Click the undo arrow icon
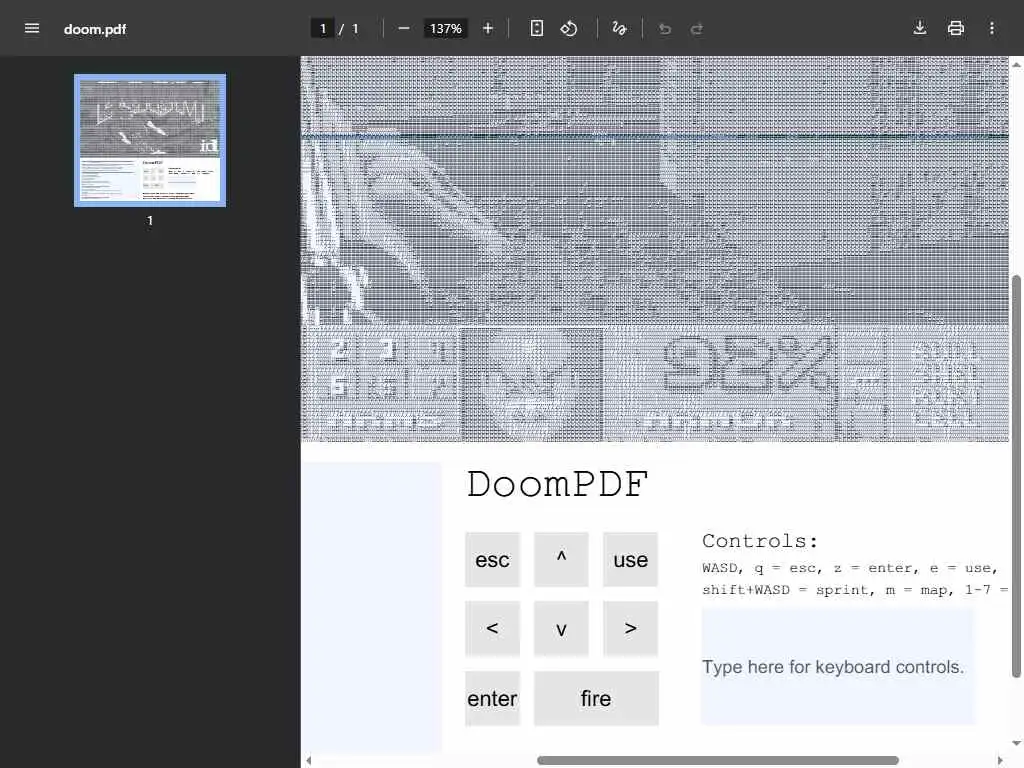The height and width of the screenshot is (768, 1024). (x=664, y=28)
